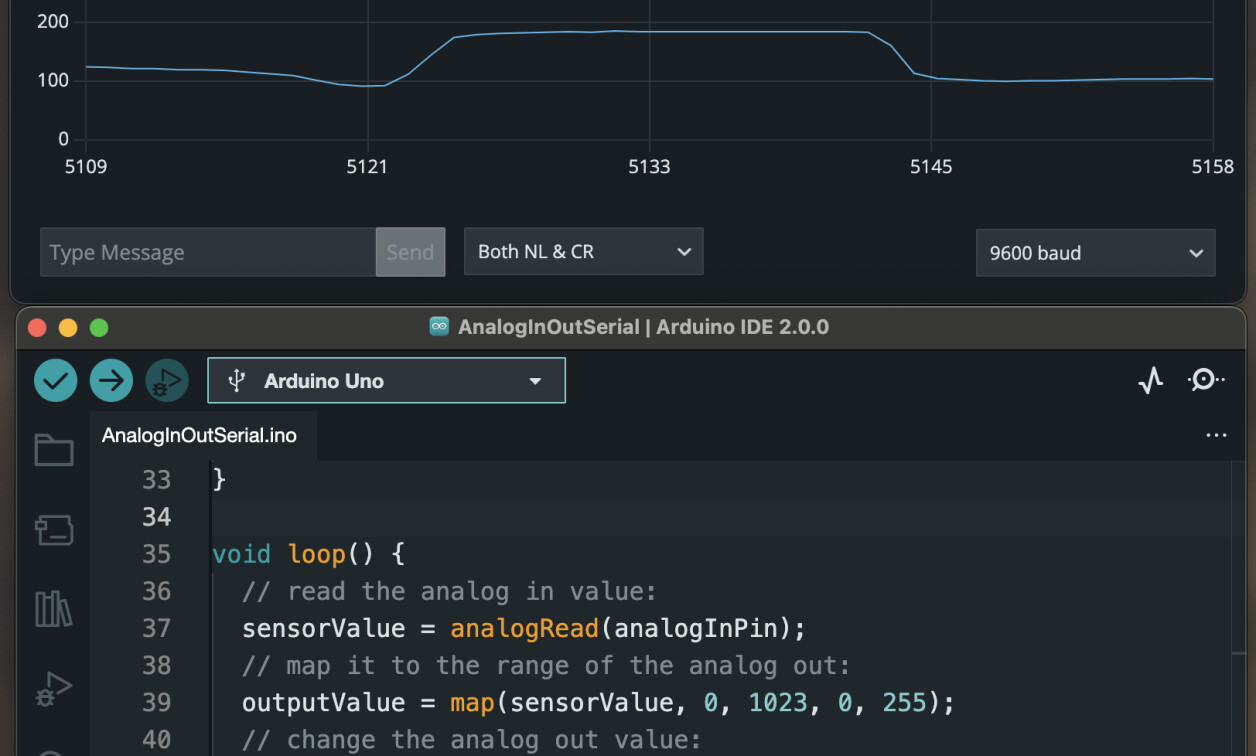Select the AnalogInOutSerial.ino tab

click(199, 436)
